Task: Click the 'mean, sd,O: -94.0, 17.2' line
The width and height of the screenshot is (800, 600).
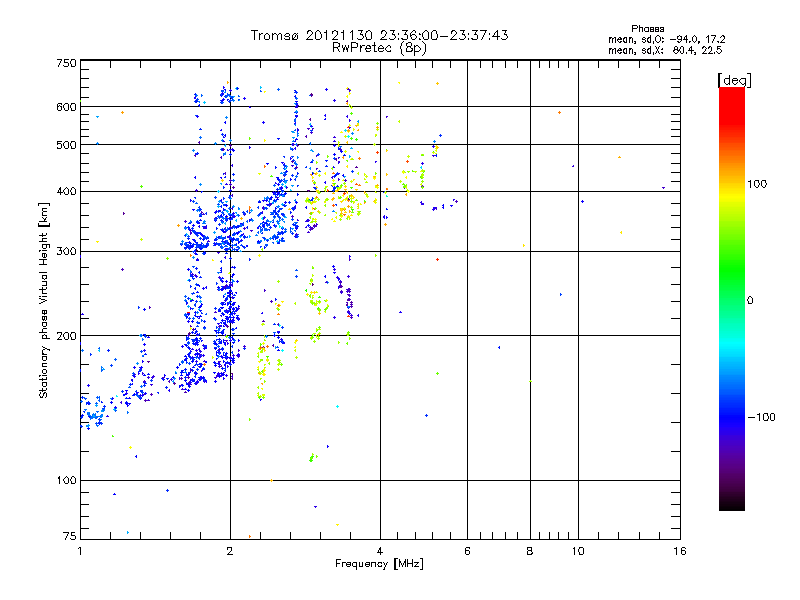Action: tap(666, 39)
